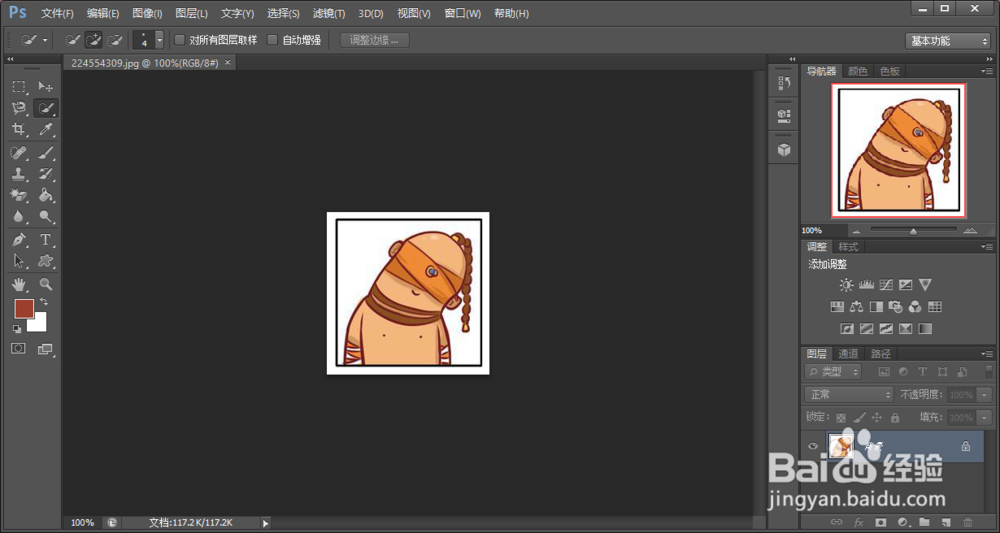Open the 基本功能 workspace dropdown
1000x533 pixels.
coord(947,41)
